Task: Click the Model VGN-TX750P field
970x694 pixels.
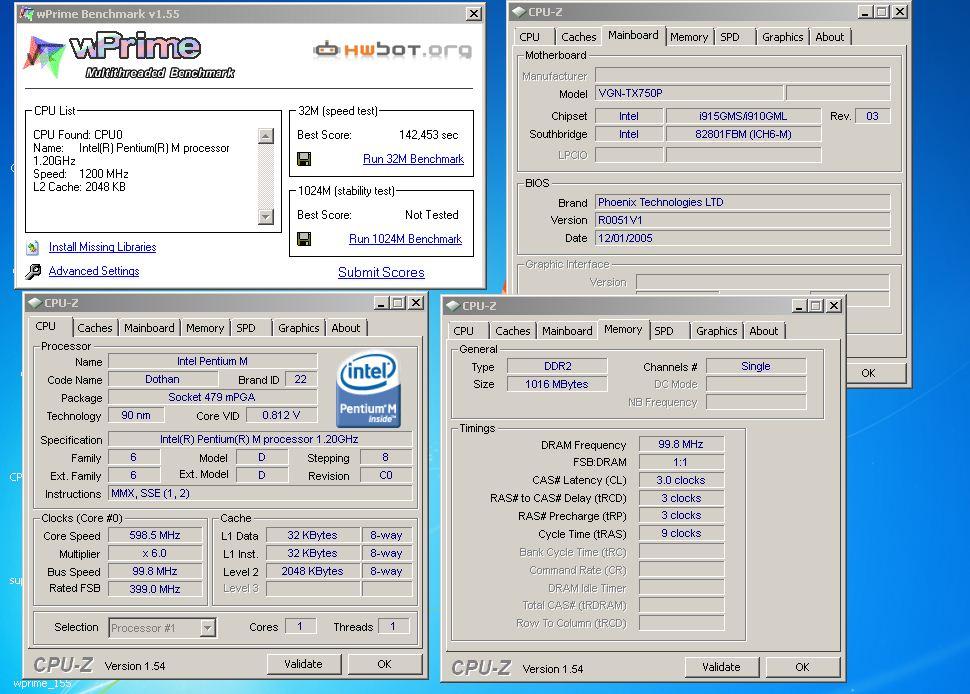Action: [x=689, y=93]
